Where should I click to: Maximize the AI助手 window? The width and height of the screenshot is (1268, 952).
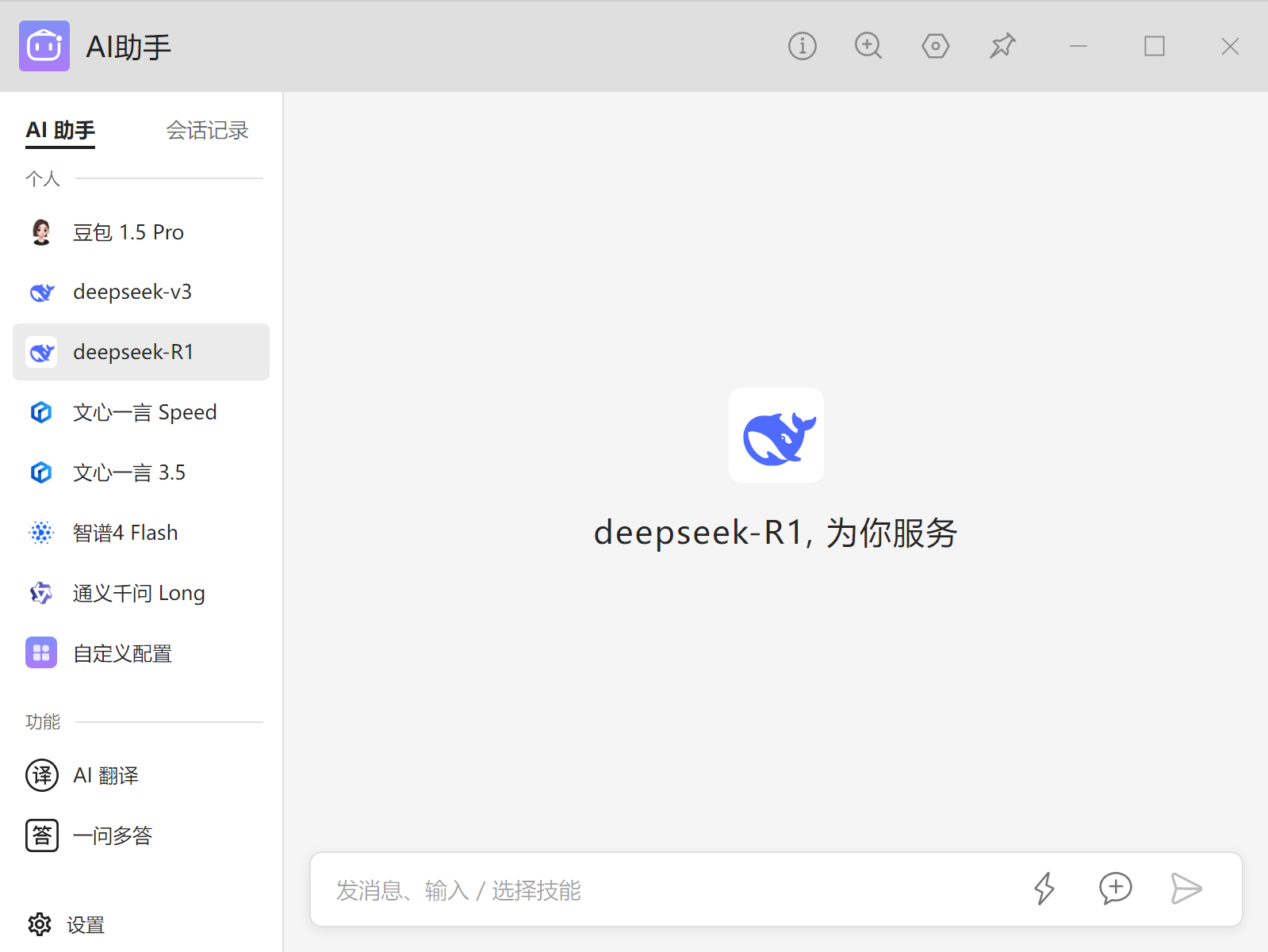point(1155,46)
